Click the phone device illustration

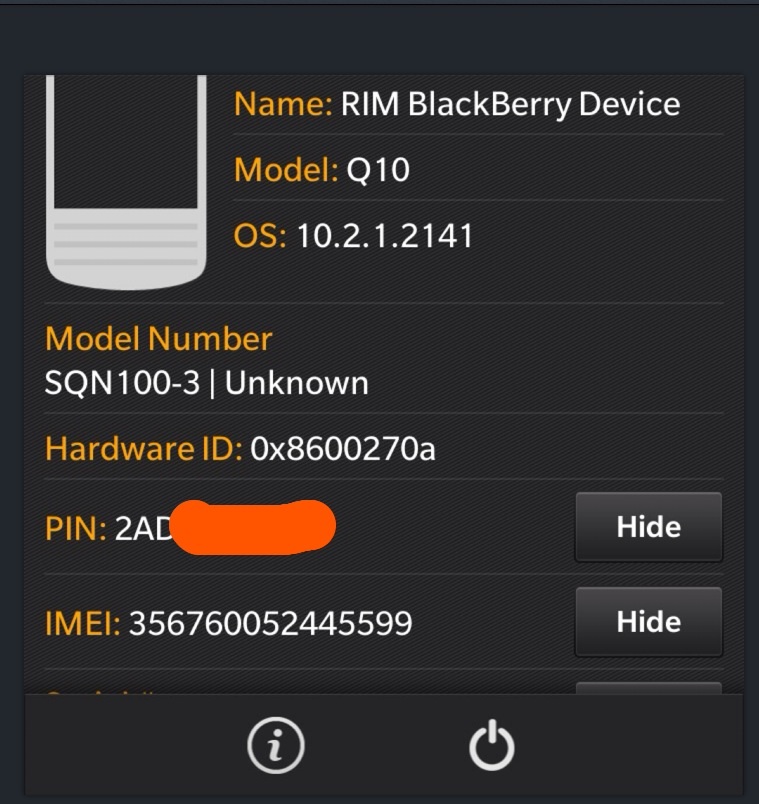(126, 183)
